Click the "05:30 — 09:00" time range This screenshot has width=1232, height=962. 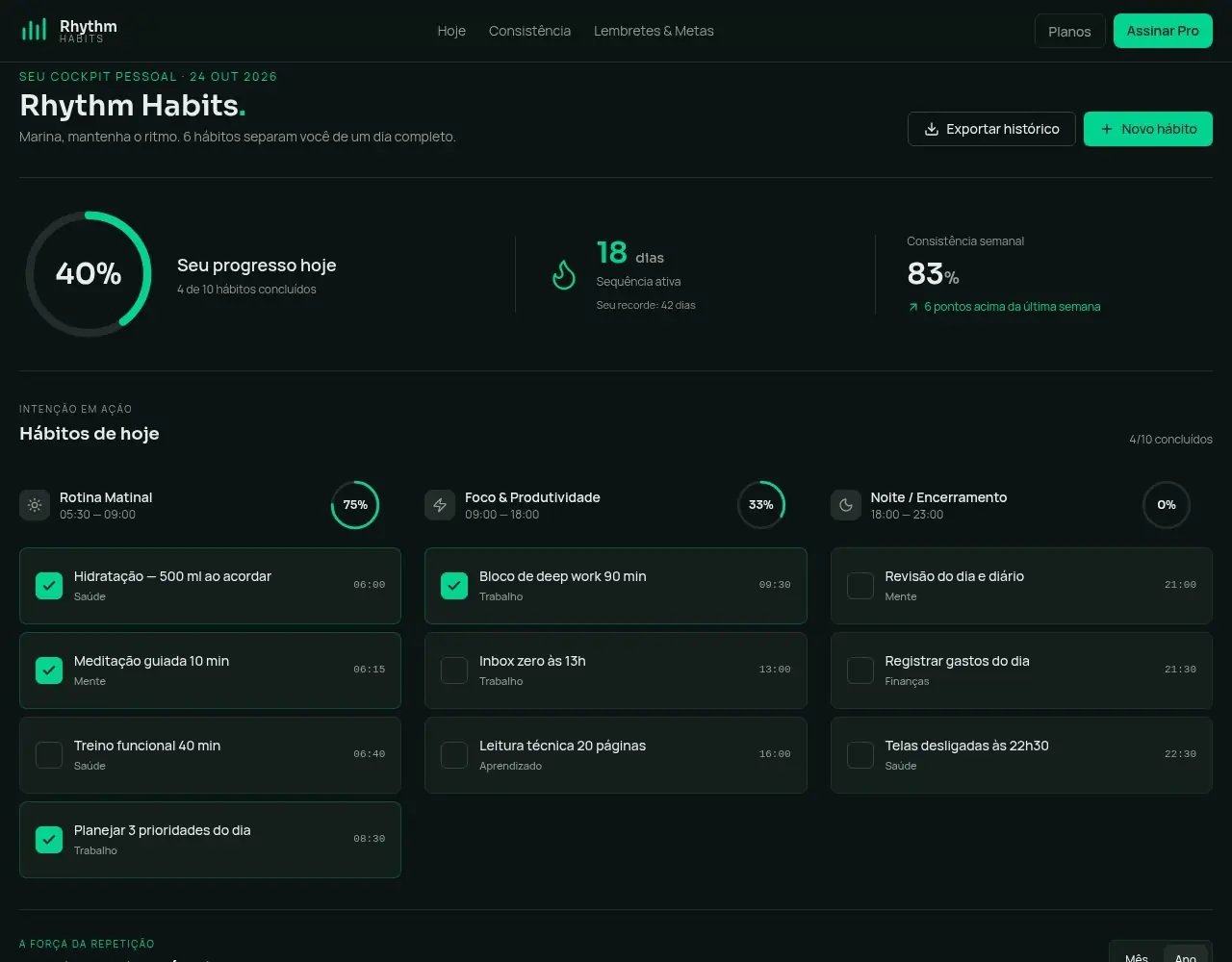click(x=97, y=515)
